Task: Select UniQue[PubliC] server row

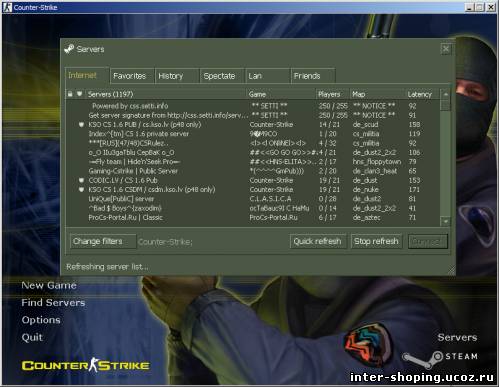Action: click(253, 199)
